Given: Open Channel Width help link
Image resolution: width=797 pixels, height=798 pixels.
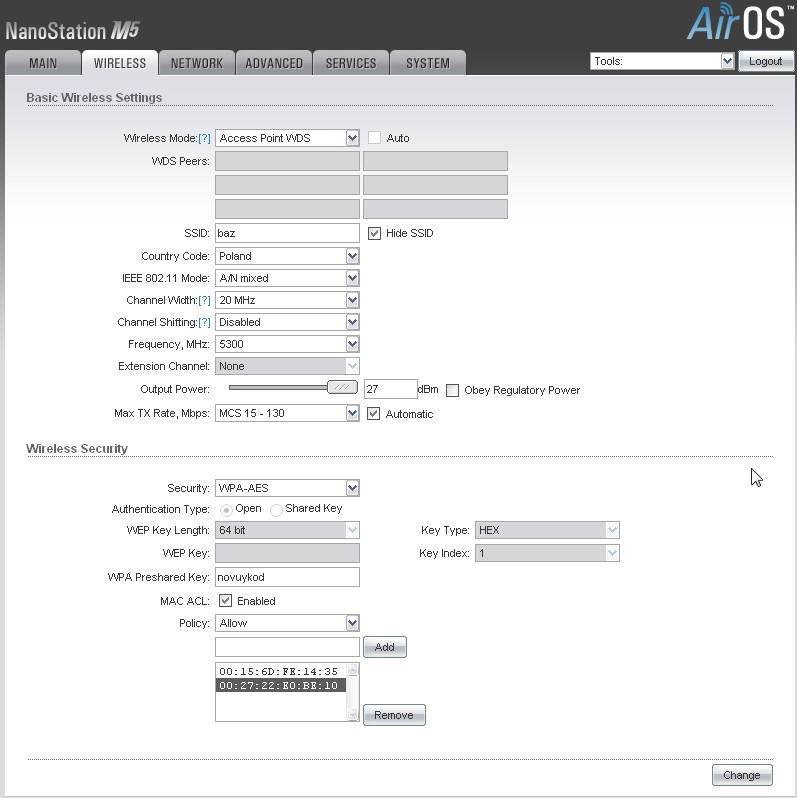Looking at the screenshot, I should [204, 300].
